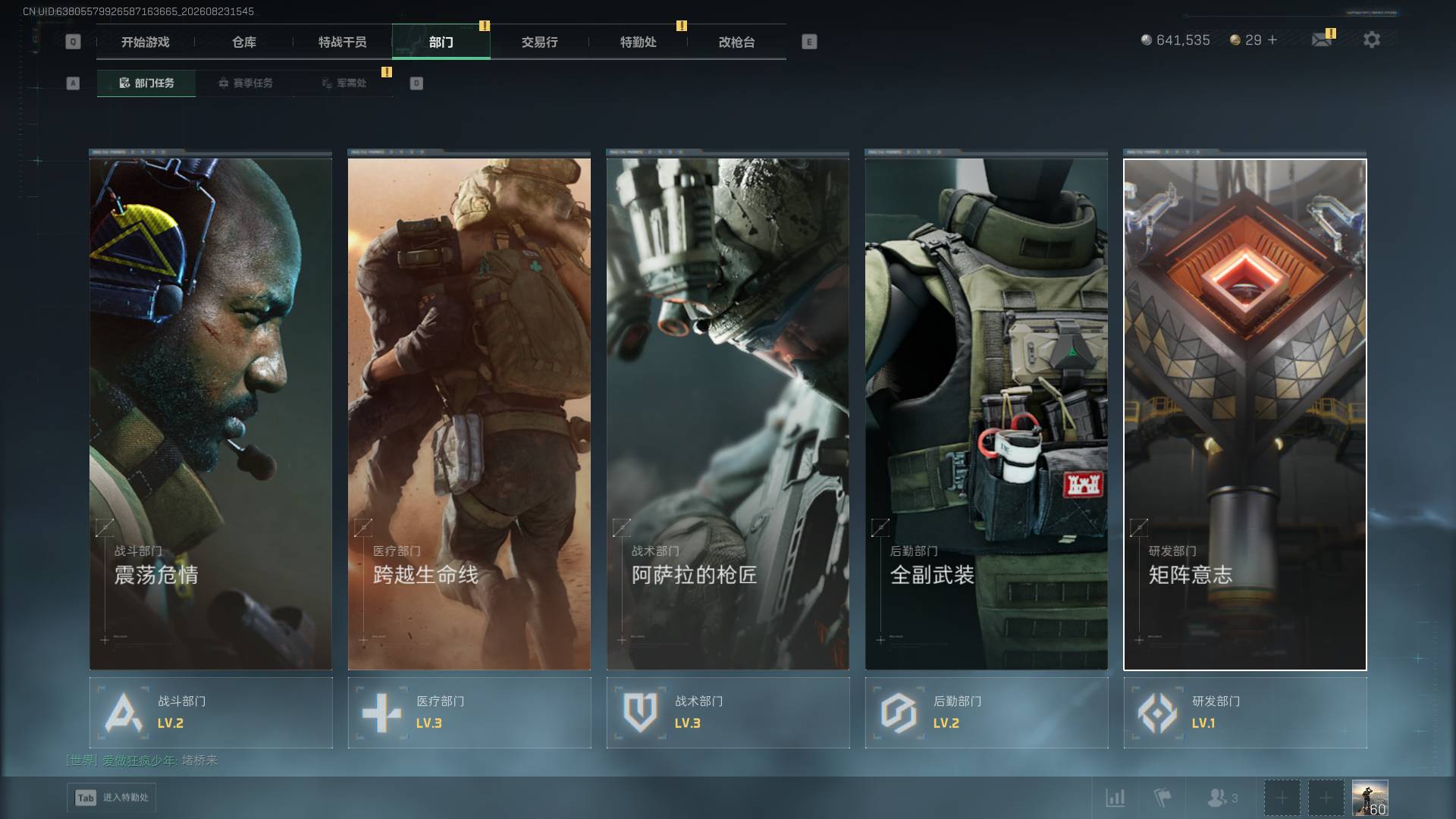Click the second empty squad slot plus
Screen dimensions: 1456x819
tap(1326, 798)
